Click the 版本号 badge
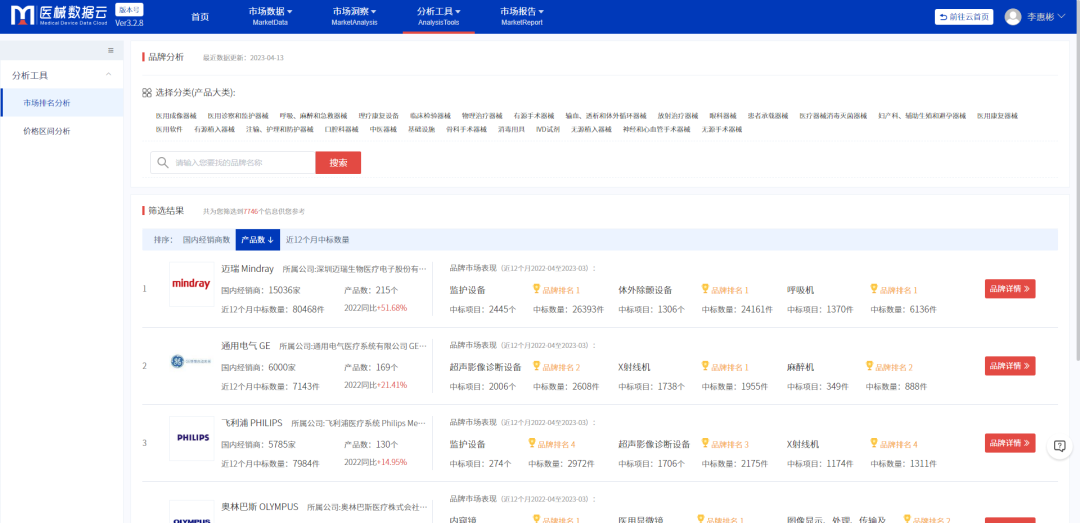This screenshot has height=523, width=1080. 129,10
